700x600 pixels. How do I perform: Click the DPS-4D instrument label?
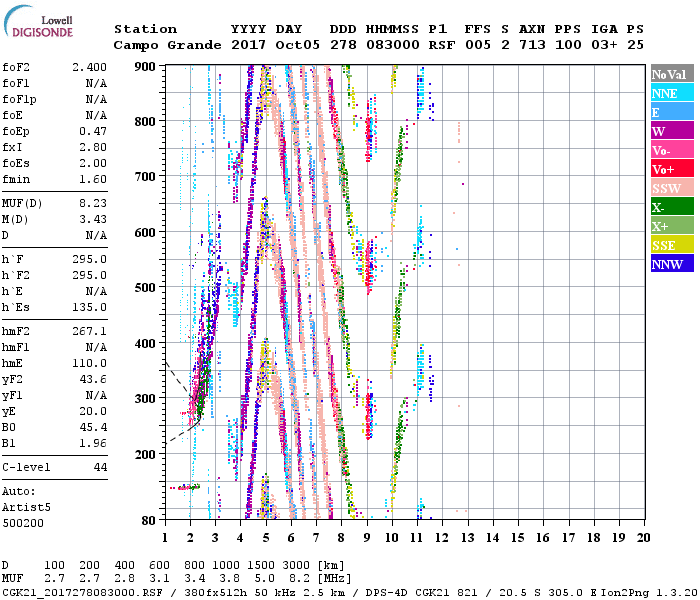387,592
